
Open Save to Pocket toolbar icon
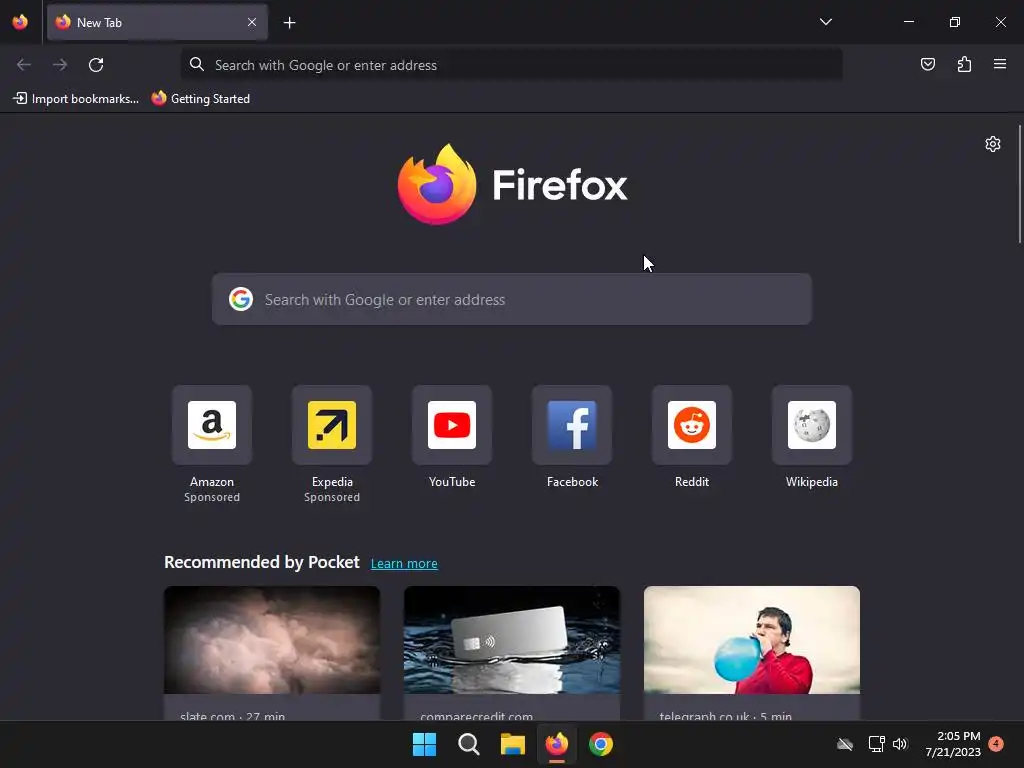pos(927,64)
